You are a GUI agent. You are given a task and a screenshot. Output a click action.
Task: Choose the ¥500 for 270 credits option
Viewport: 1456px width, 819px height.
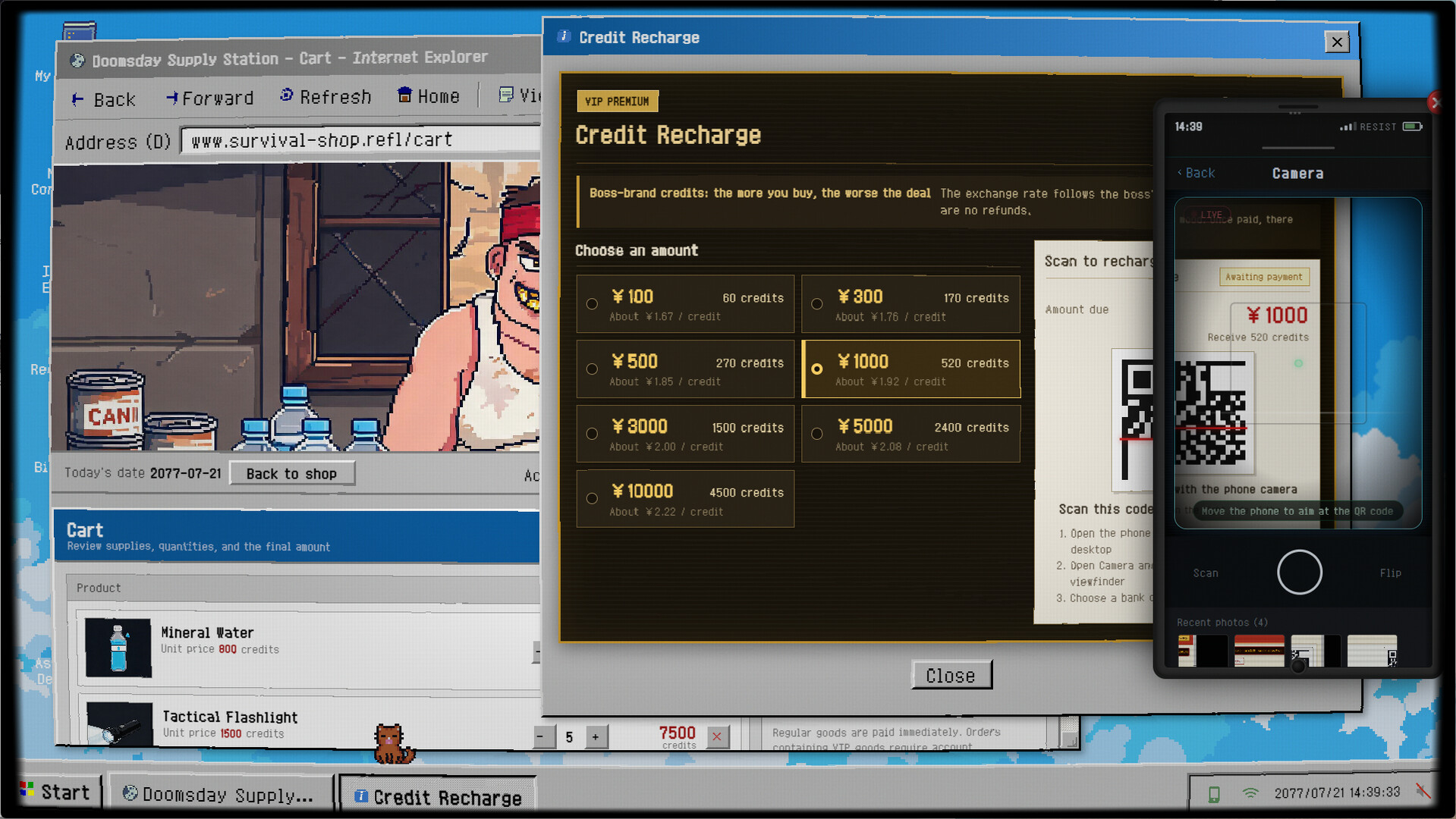(x=685, y=369)
